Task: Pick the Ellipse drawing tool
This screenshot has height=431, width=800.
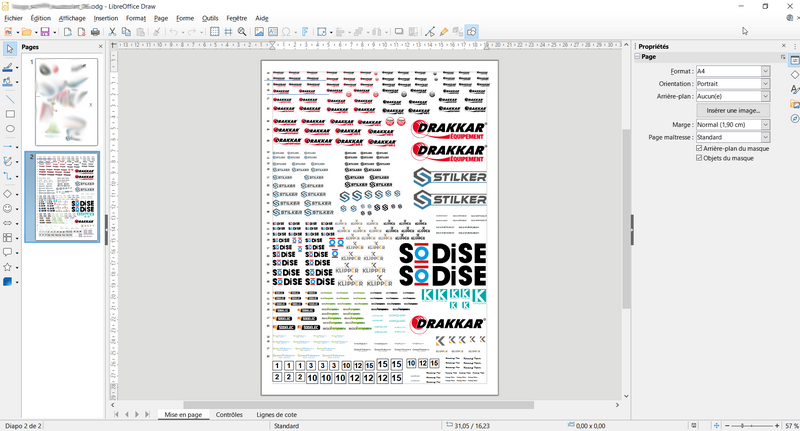Action: [x=10, y=129]
